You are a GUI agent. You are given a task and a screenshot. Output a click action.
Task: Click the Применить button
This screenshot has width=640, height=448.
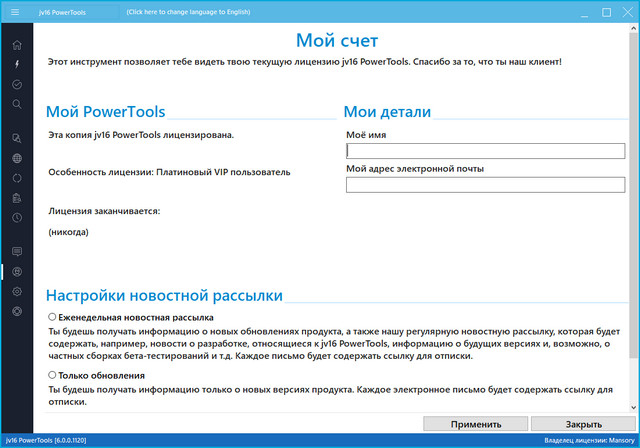pyautogui.click(x=475, y=424)
